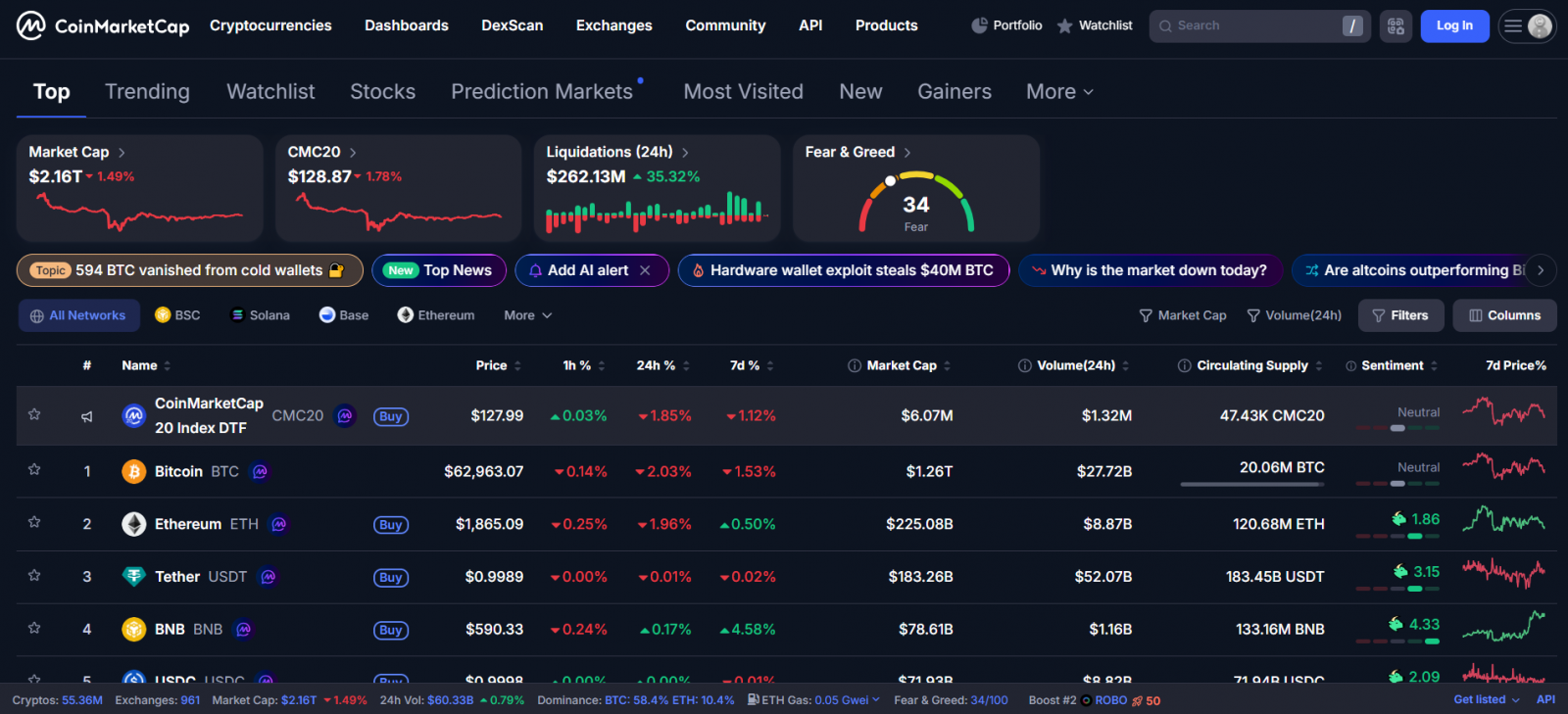Switch to the Prediction Markets tab
Image resolution: width=1568 pixels, height=714 pixels.
(x=542, y=92)
